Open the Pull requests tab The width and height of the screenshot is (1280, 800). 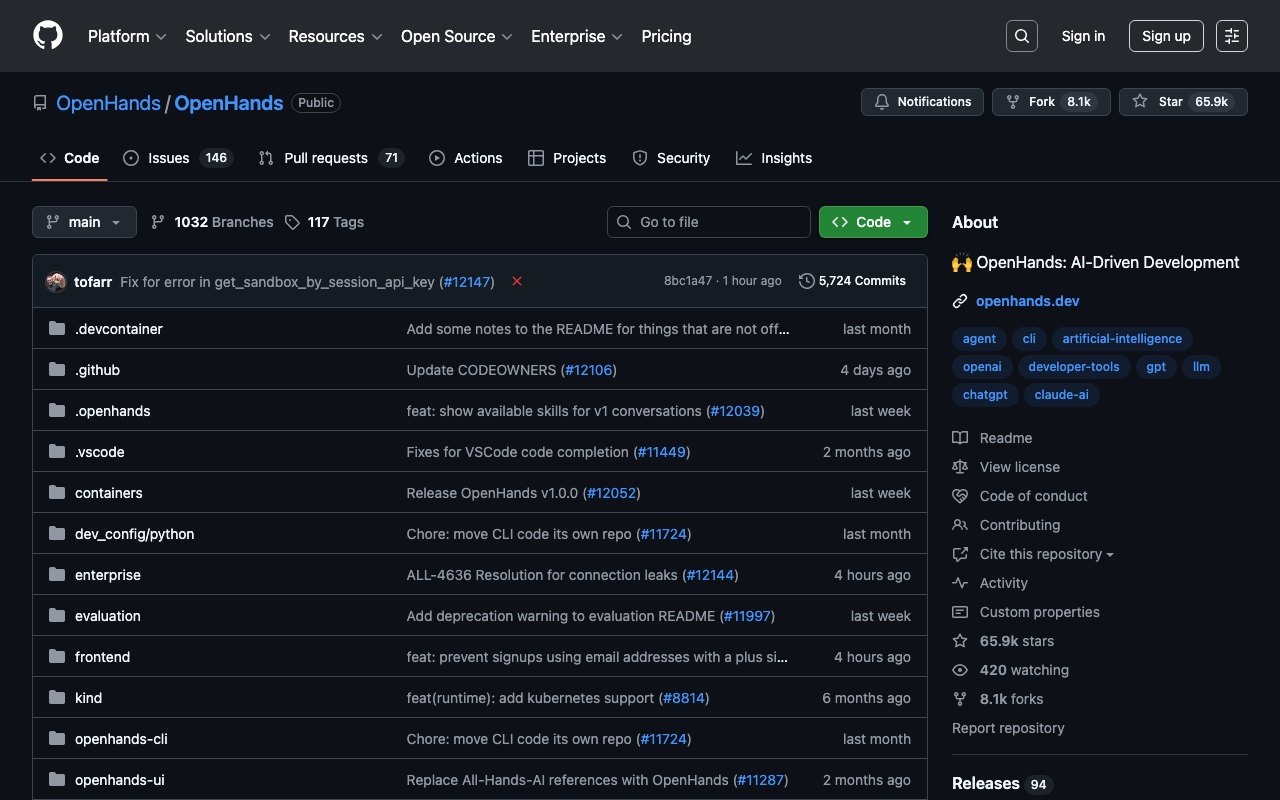pyautogui.click(x=325, y=158)
